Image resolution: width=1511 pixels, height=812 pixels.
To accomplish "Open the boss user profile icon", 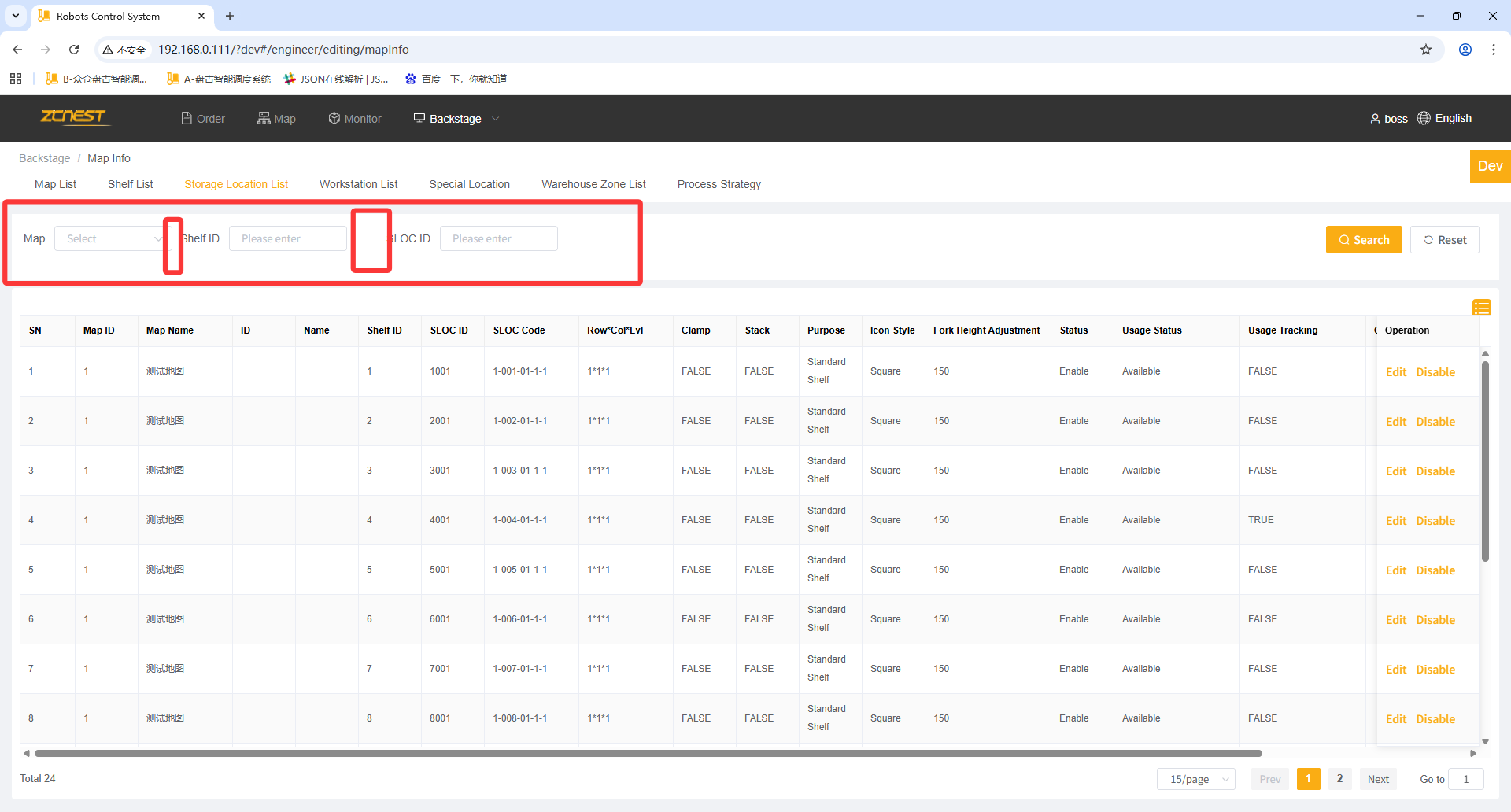I will pyautogui.click(x=1375, y=119).
